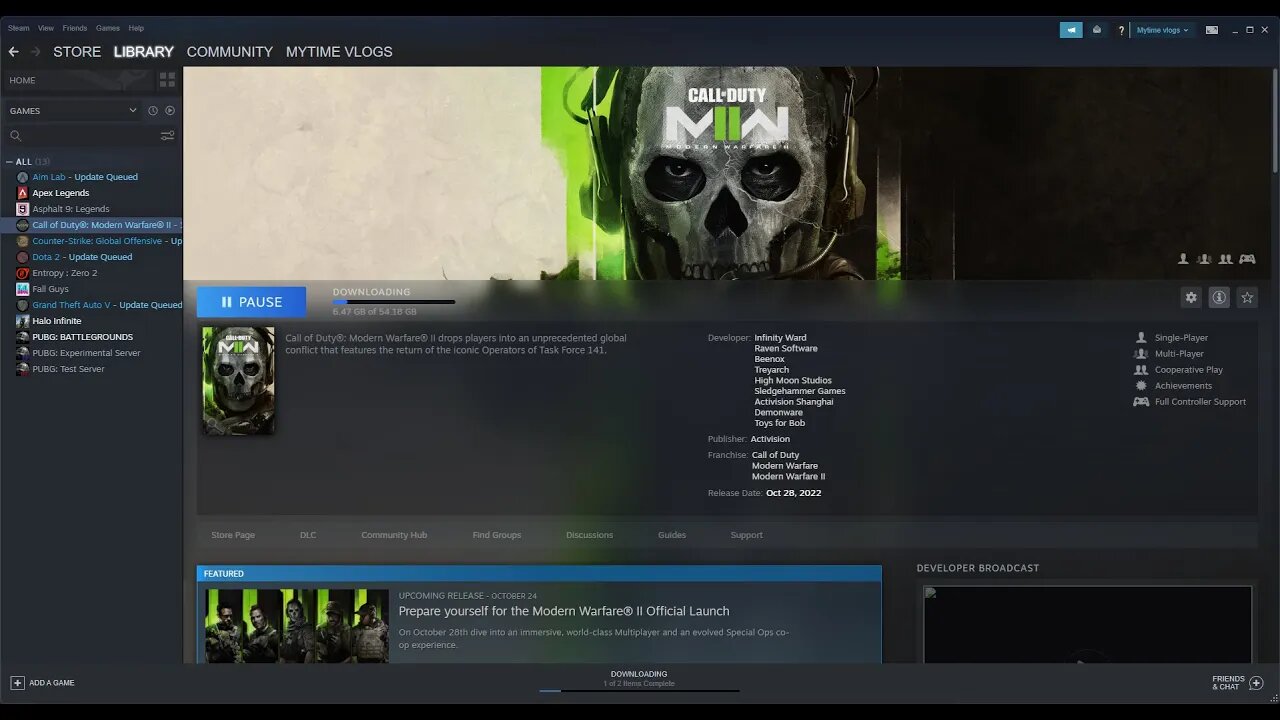Click the Full Controller Support icon
This screenshot has width=1280, height=720.
click(x=1141, y=402)
